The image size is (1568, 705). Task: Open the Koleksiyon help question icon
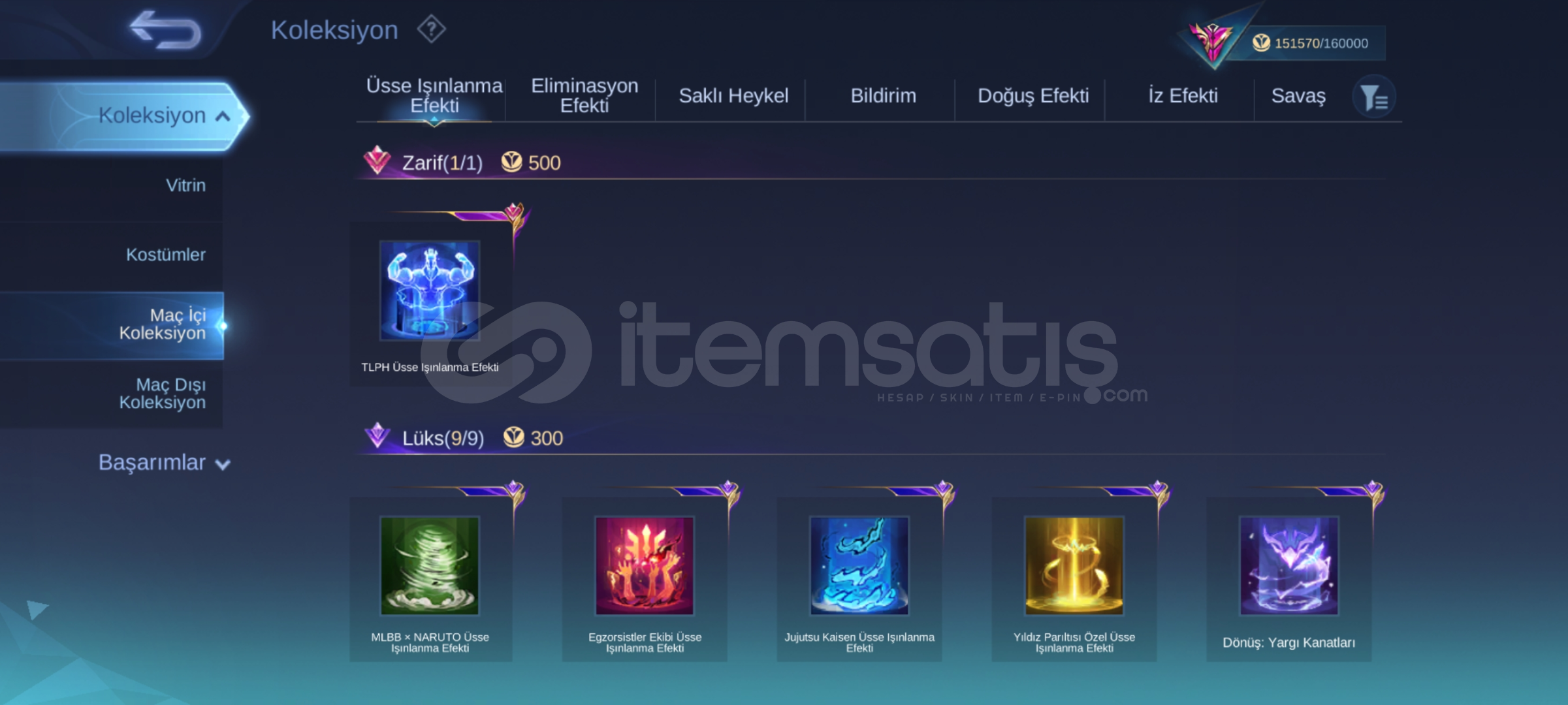pos(431,29)
